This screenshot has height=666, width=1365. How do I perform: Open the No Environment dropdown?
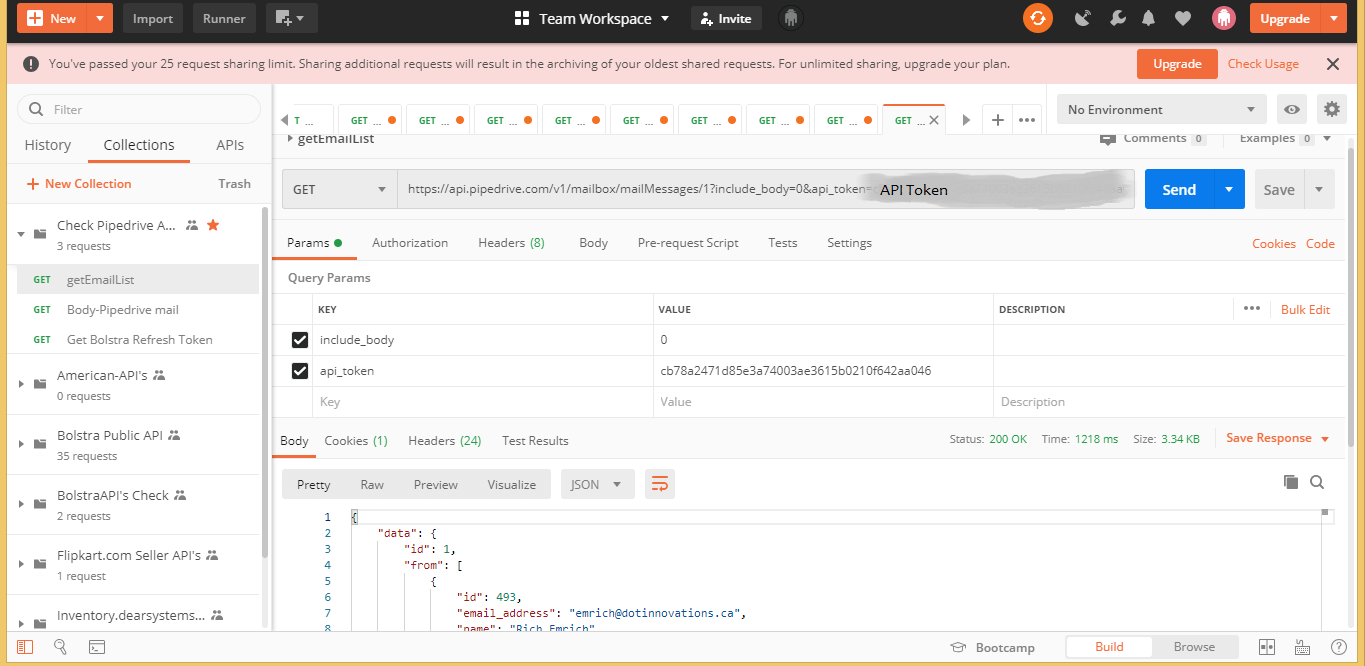click(1160, 109)
